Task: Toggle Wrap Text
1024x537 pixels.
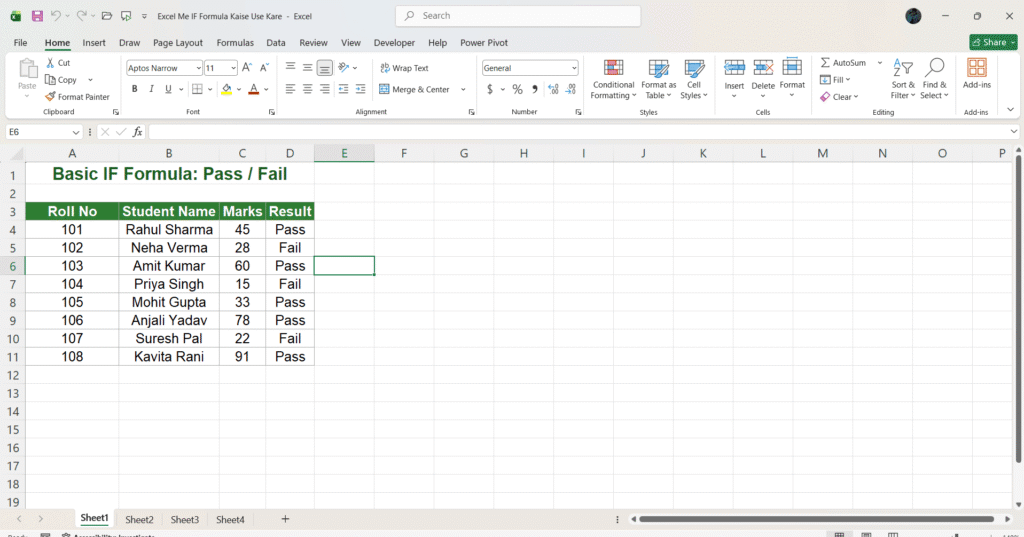Action: click(404, 68)
